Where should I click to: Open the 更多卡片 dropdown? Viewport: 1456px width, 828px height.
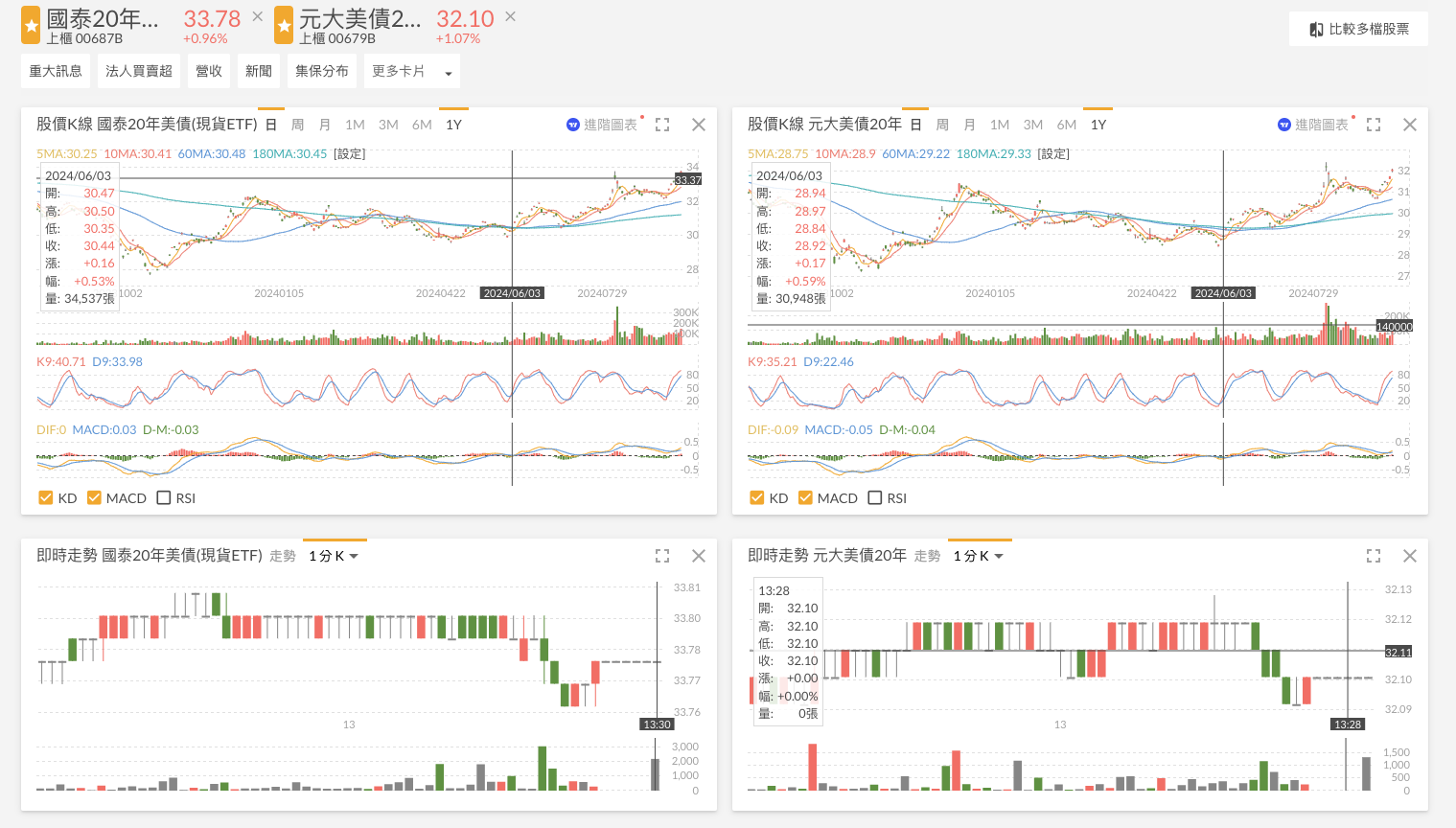411,72
